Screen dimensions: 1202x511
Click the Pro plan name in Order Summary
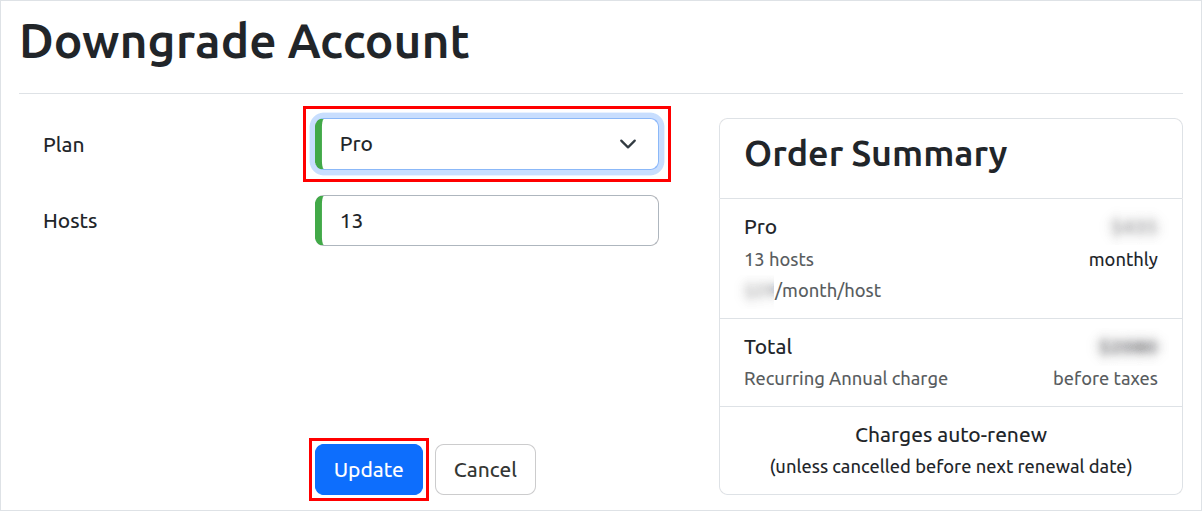tap(761, 227)
